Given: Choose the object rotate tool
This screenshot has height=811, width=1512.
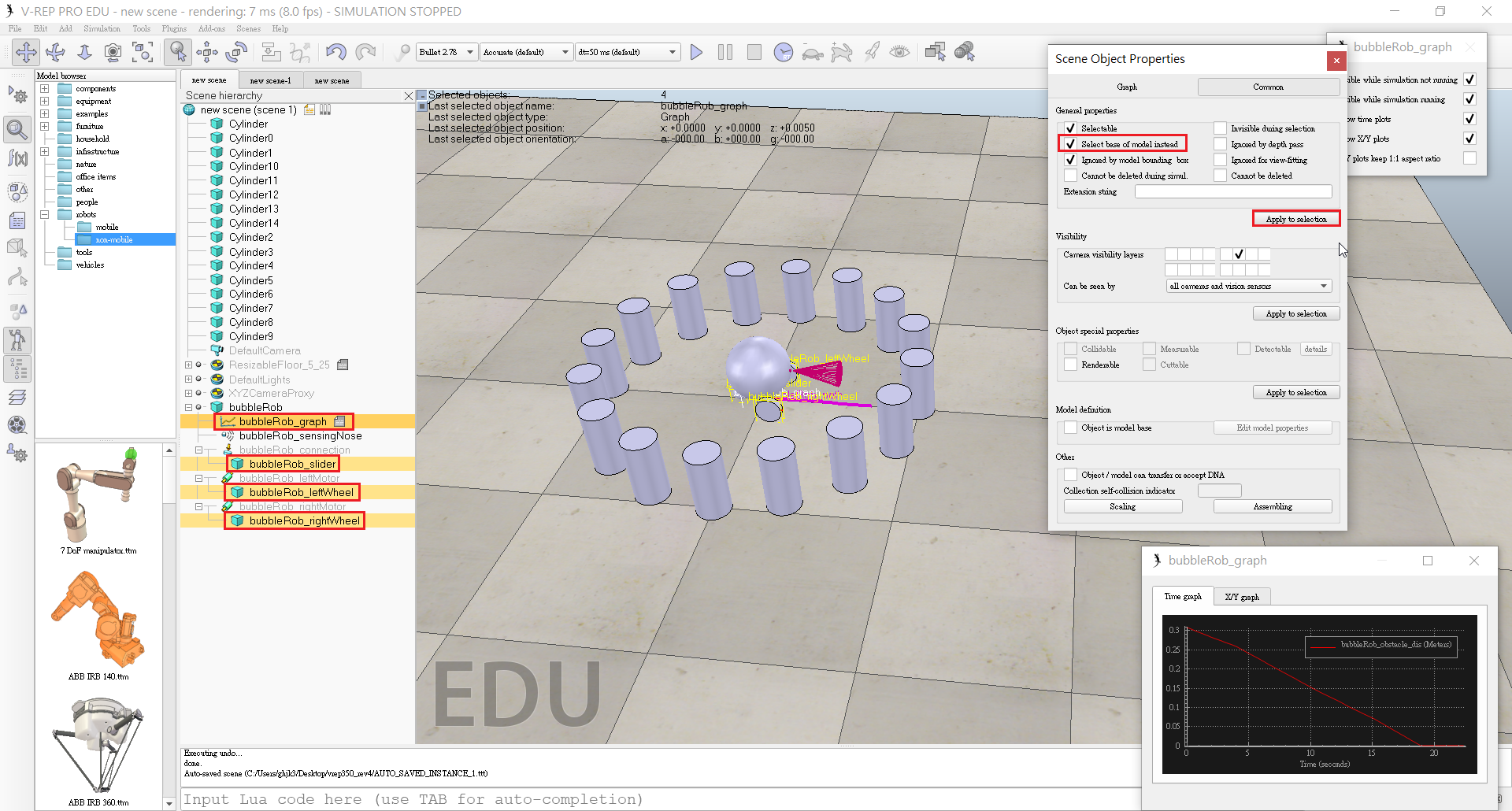Looking at the screenshot, I should (236, 52).
